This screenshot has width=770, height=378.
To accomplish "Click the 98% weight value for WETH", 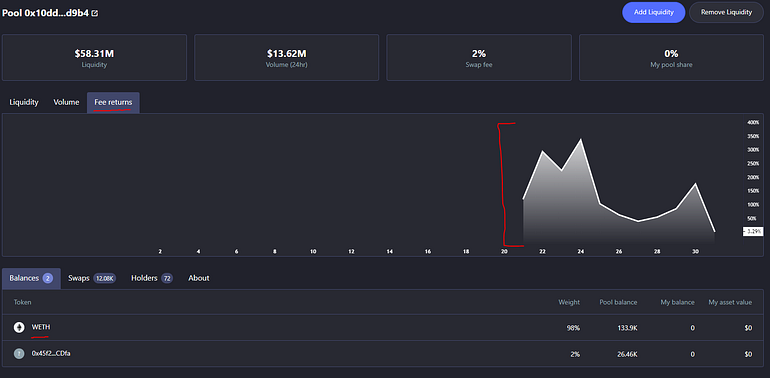I will [x=573, y=328].
